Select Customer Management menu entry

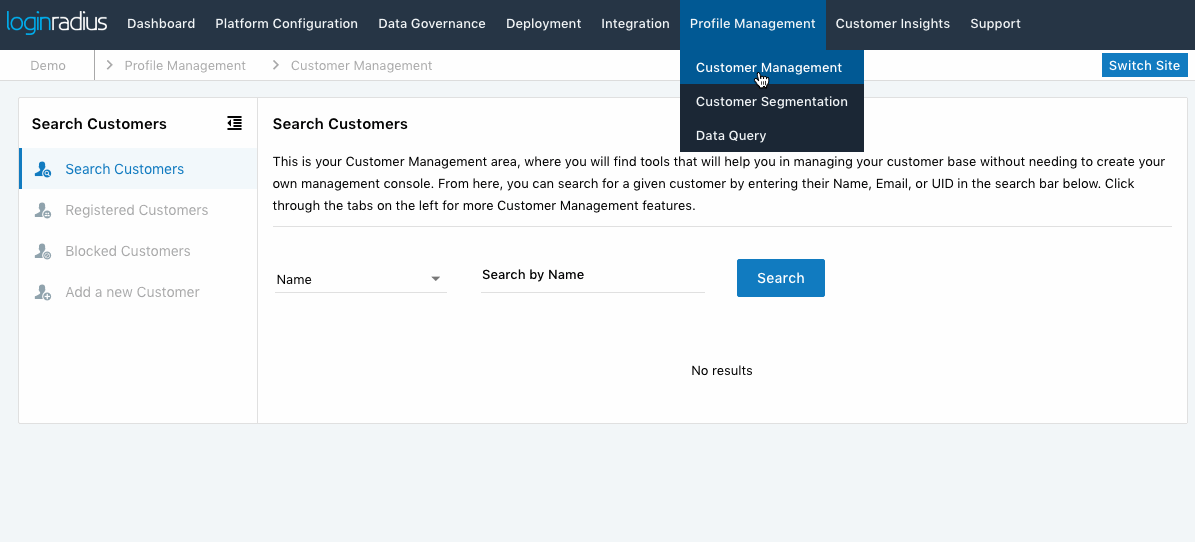tap(769, 68)
